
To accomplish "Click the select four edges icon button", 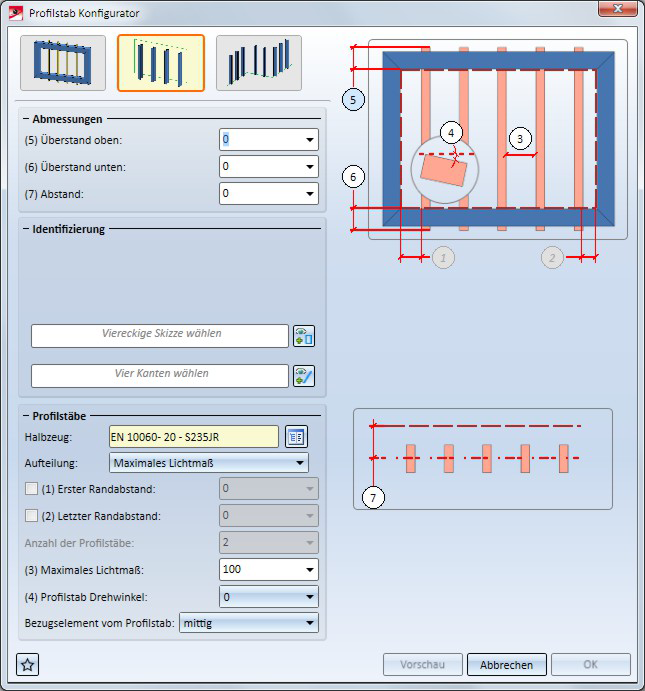I will [304, 376].
